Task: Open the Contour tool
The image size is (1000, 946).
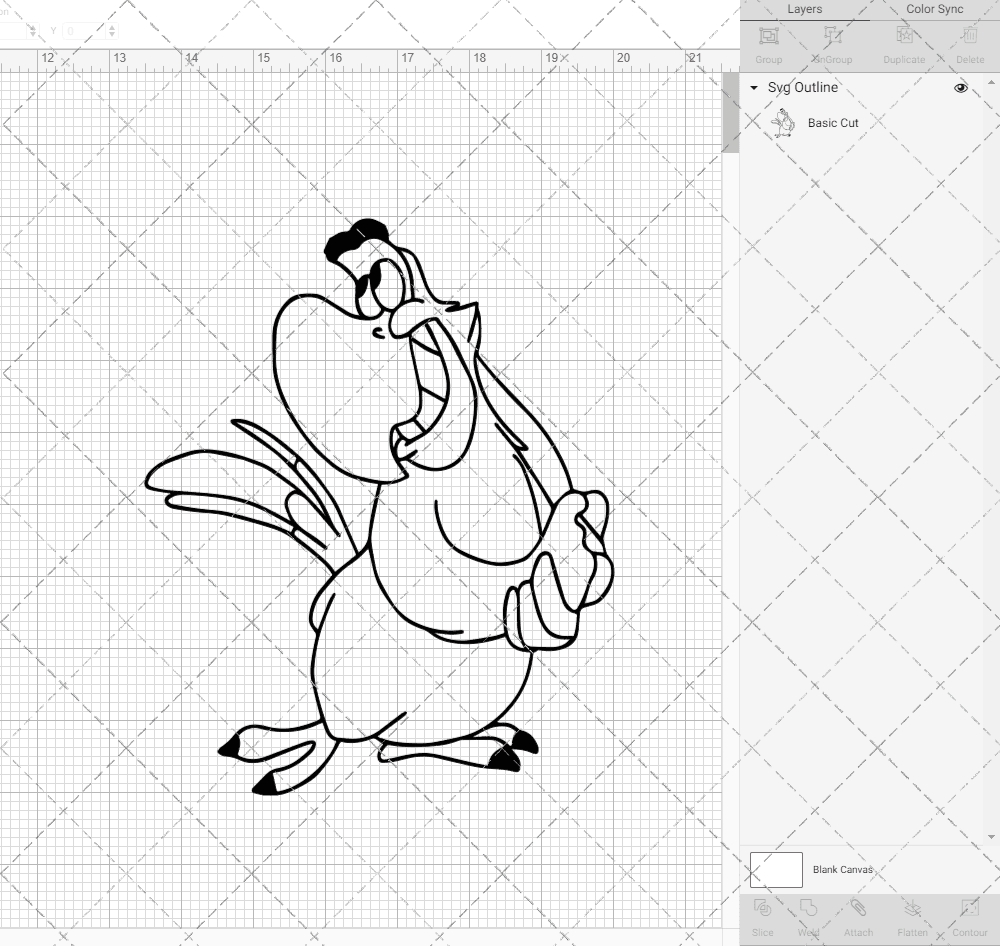Action: [968, 915]
